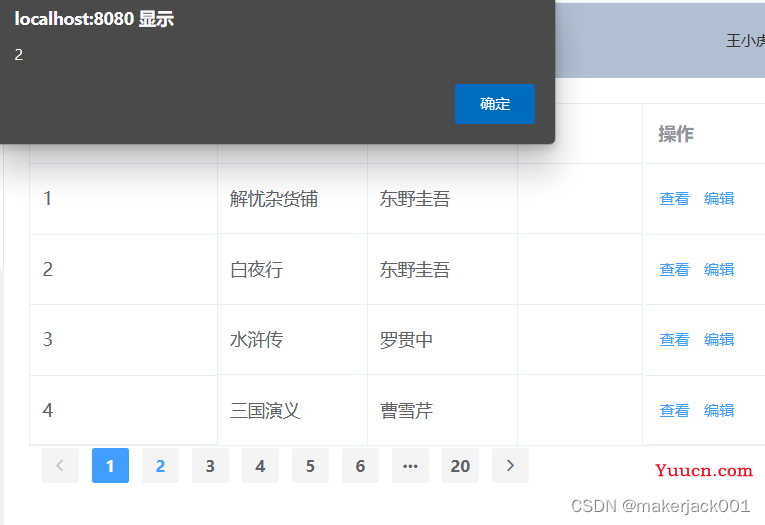View details of 白夜行 via 查看
The height and width of the screenshot is (525, 765).
click(674, 269)
